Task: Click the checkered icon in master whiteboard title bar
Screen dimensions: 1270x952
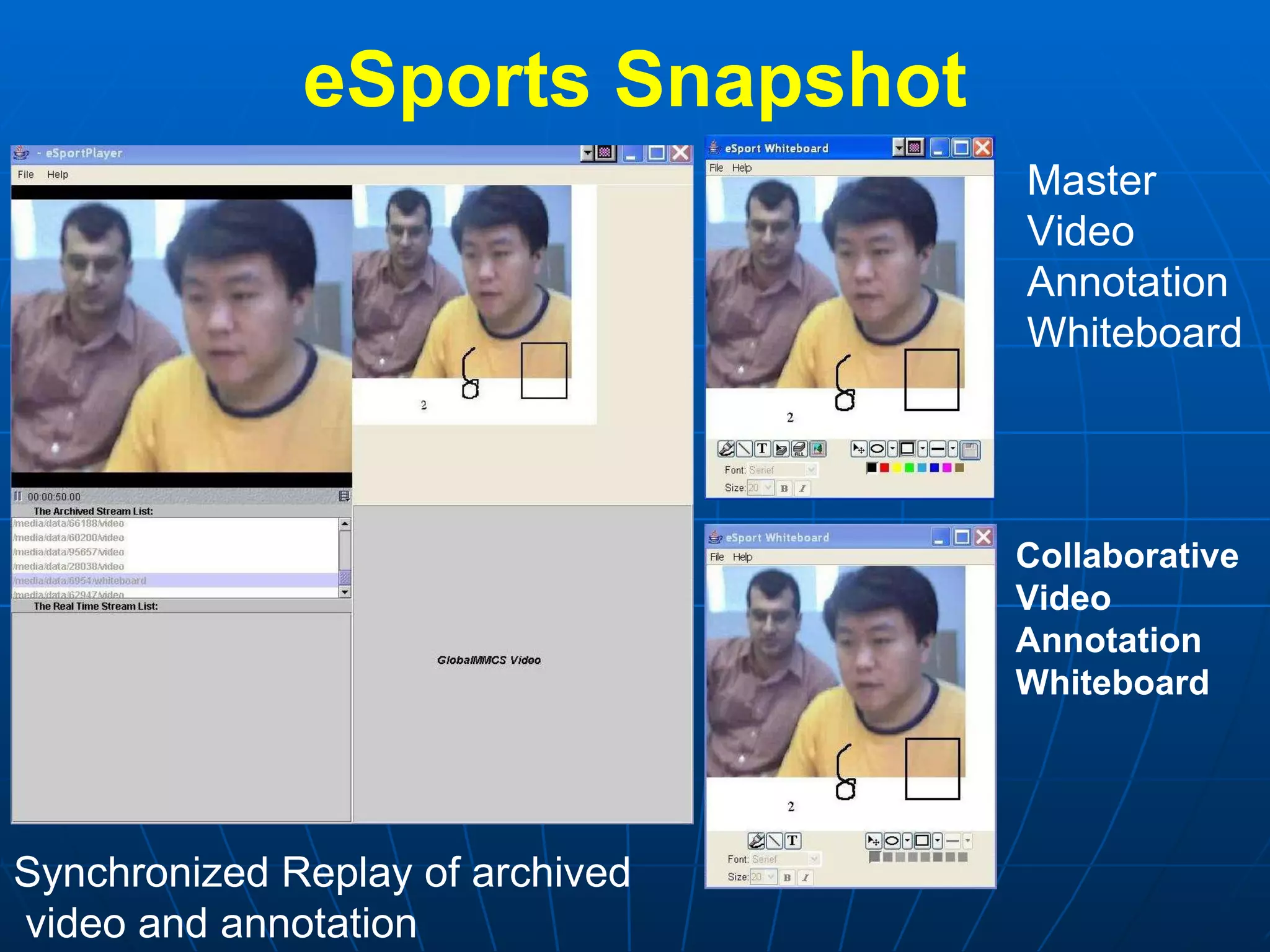Action: coord(914,148)
